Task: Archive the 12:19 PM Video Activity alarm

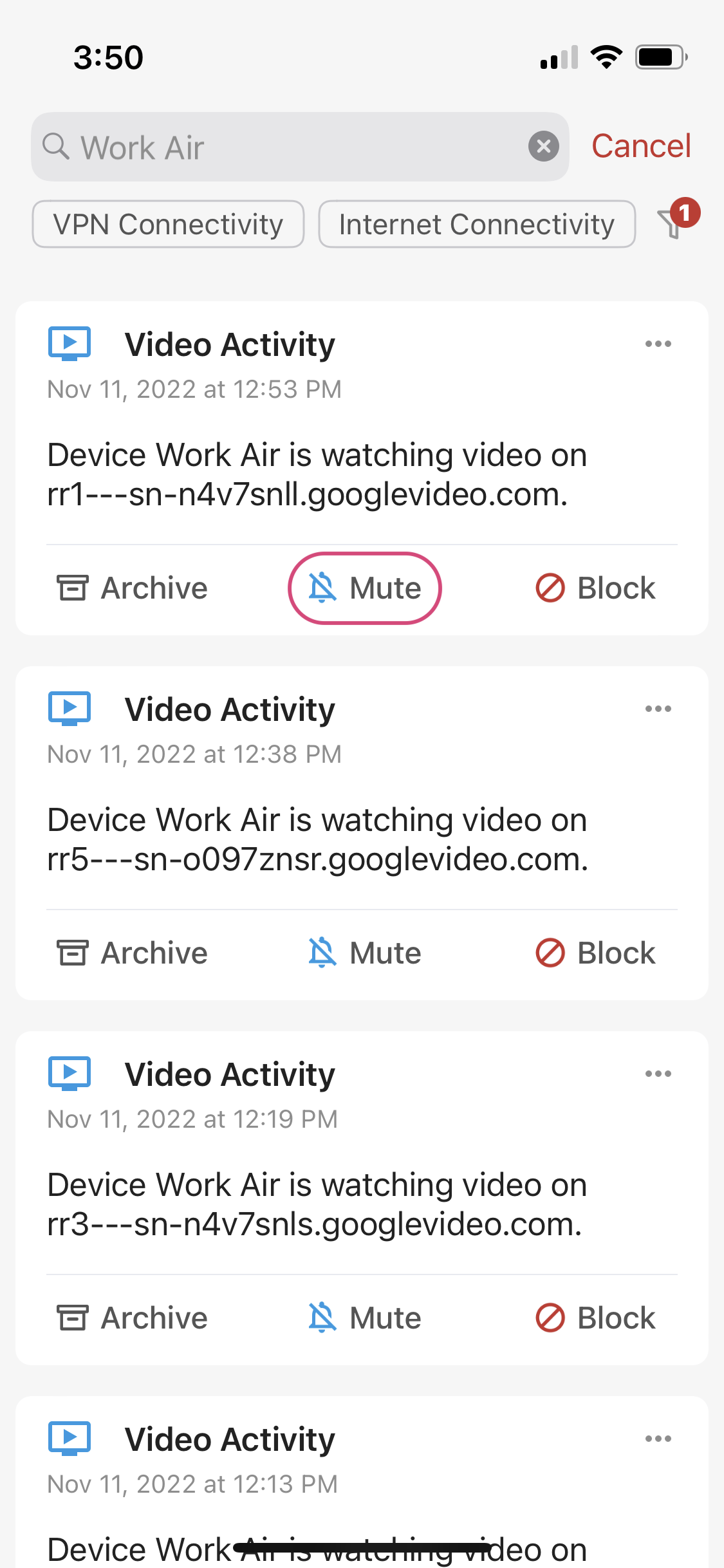Action: 132,1318
